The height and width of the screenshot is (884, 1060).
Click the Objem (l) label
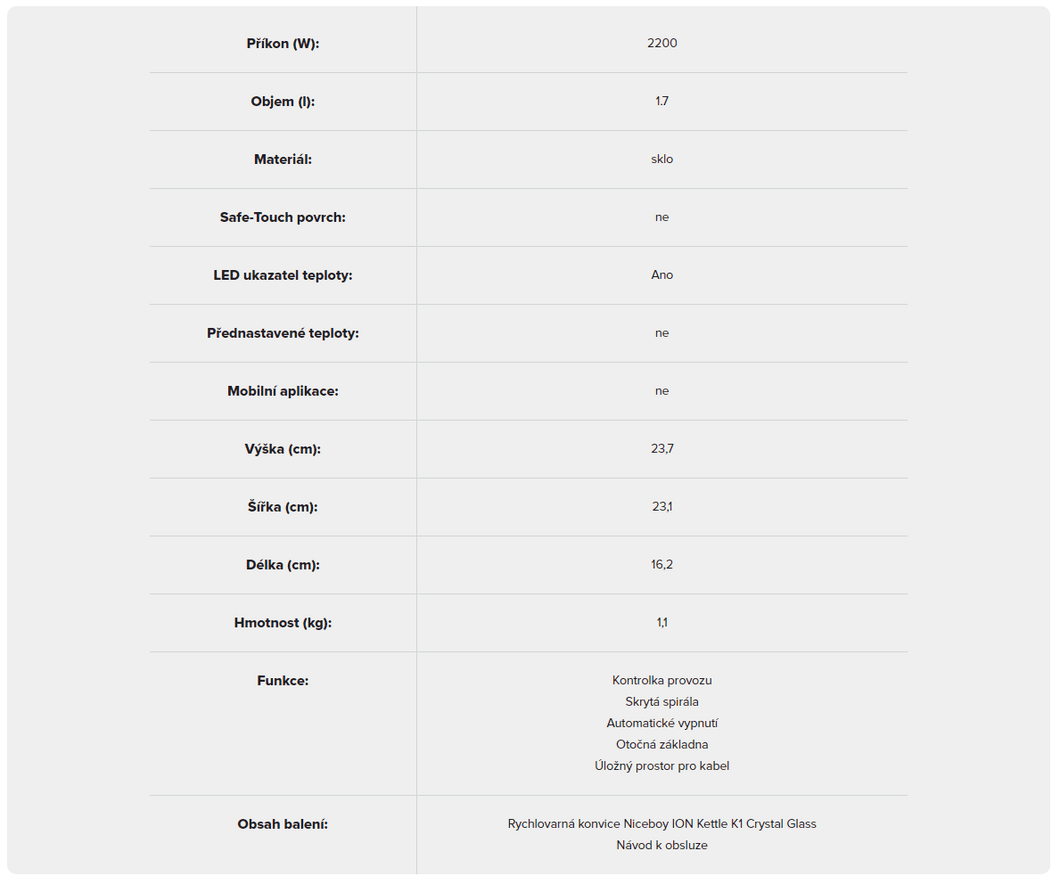click(x=282, y=102)
